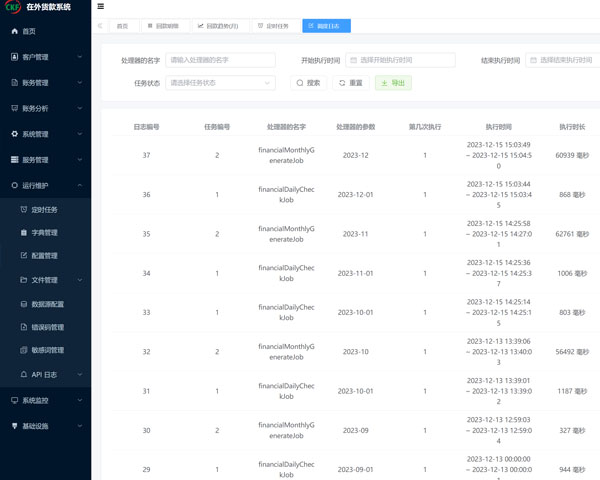The height and width of the screenshot is (480, 600).
Task: Click the hamburger menu collapse icon
Action: tap(101, 7)
